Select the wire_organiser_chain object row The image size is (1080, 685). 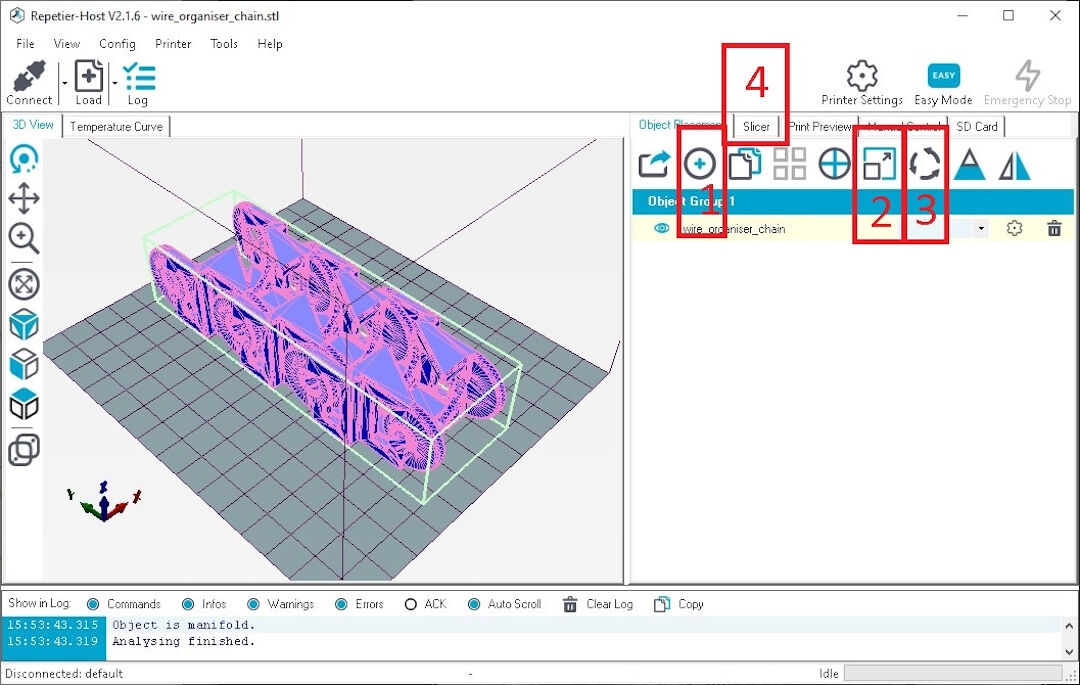(x=853, y=229)
